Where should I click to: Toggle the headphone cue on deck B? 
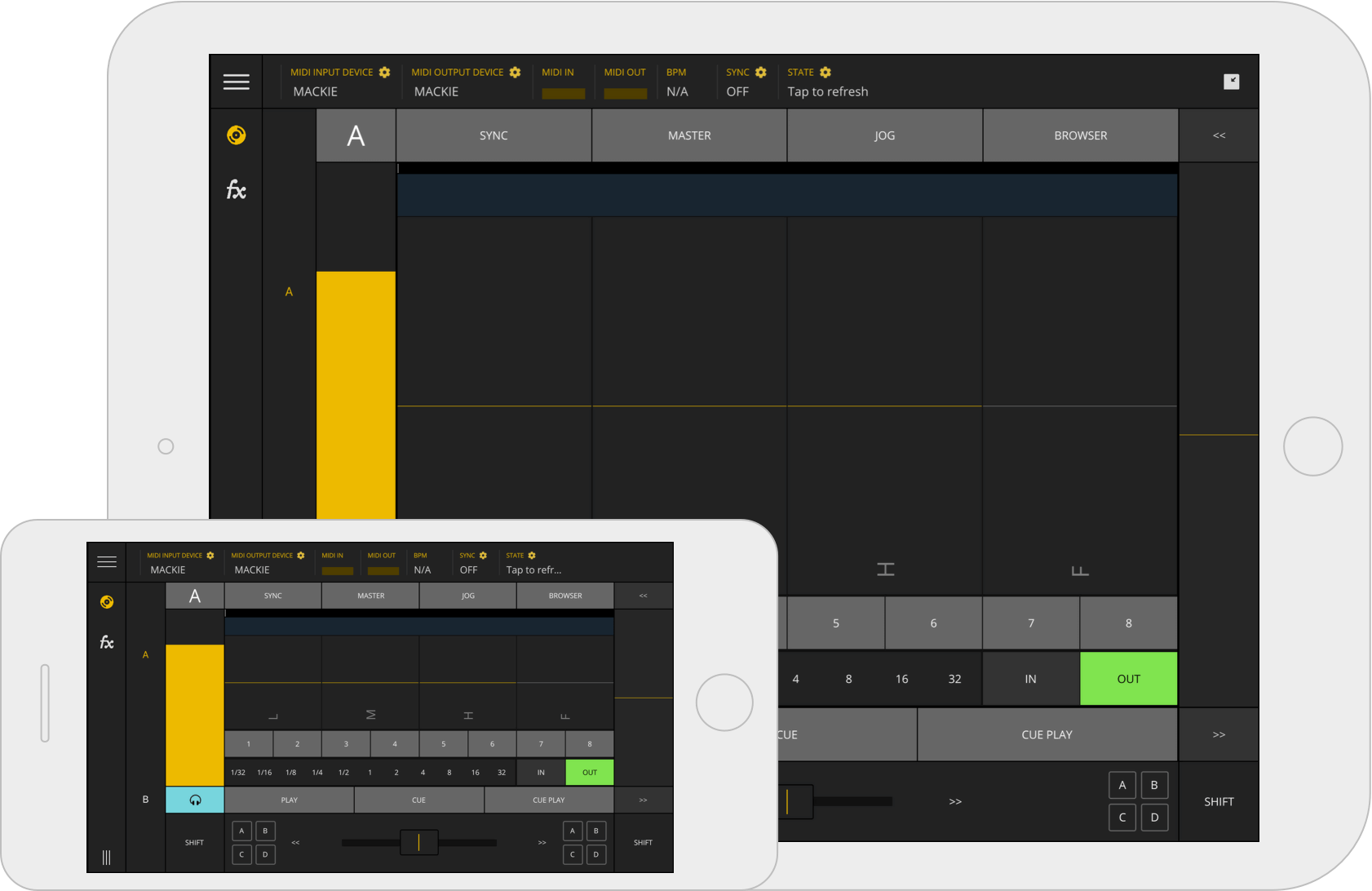pyautogui.click(x=195, y=800)
